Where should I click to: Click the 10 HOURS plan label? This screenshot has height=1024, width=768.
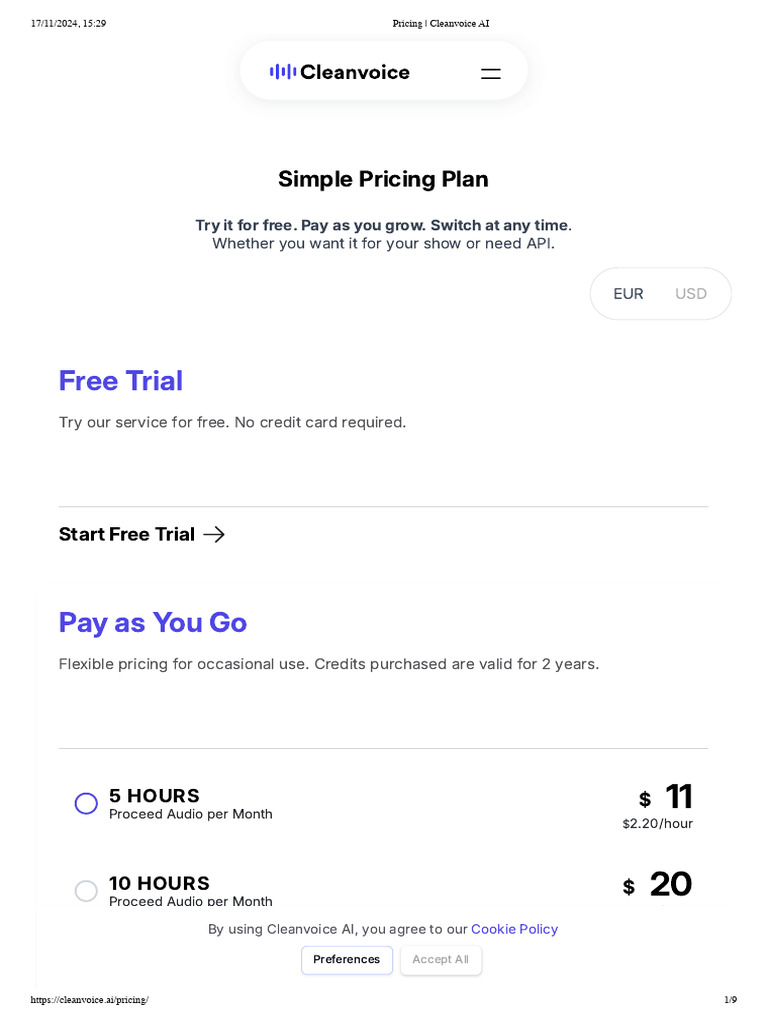pyautogui.click(x=159, y=883)
